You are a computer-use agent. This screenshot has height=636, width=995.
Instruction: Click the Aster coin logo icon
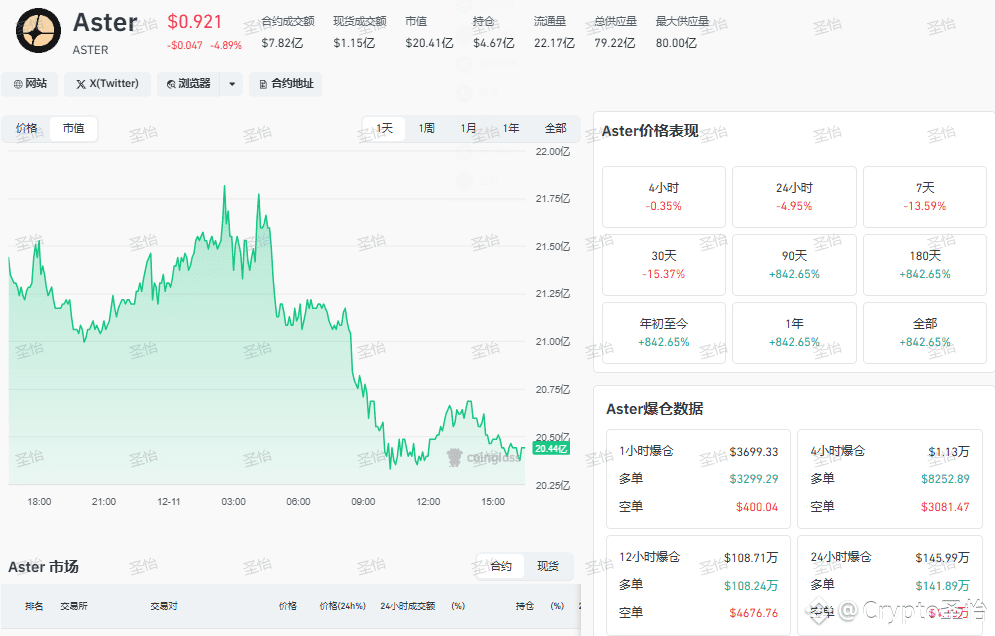37,30
